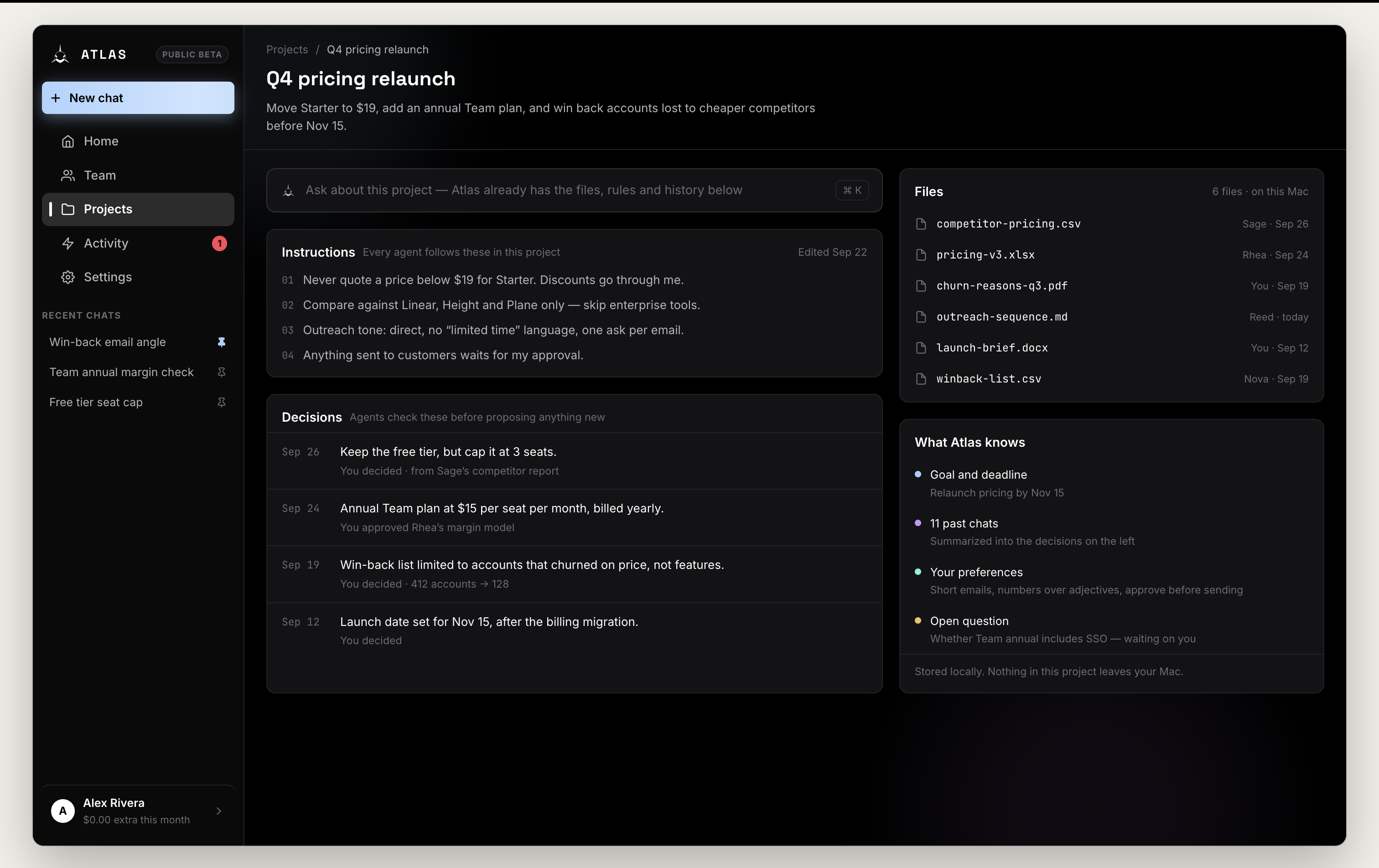Click the file icon for outreach-sequence.md
Image resolution: width=1379 pixels, height=868 pixels.
point(921,317)
